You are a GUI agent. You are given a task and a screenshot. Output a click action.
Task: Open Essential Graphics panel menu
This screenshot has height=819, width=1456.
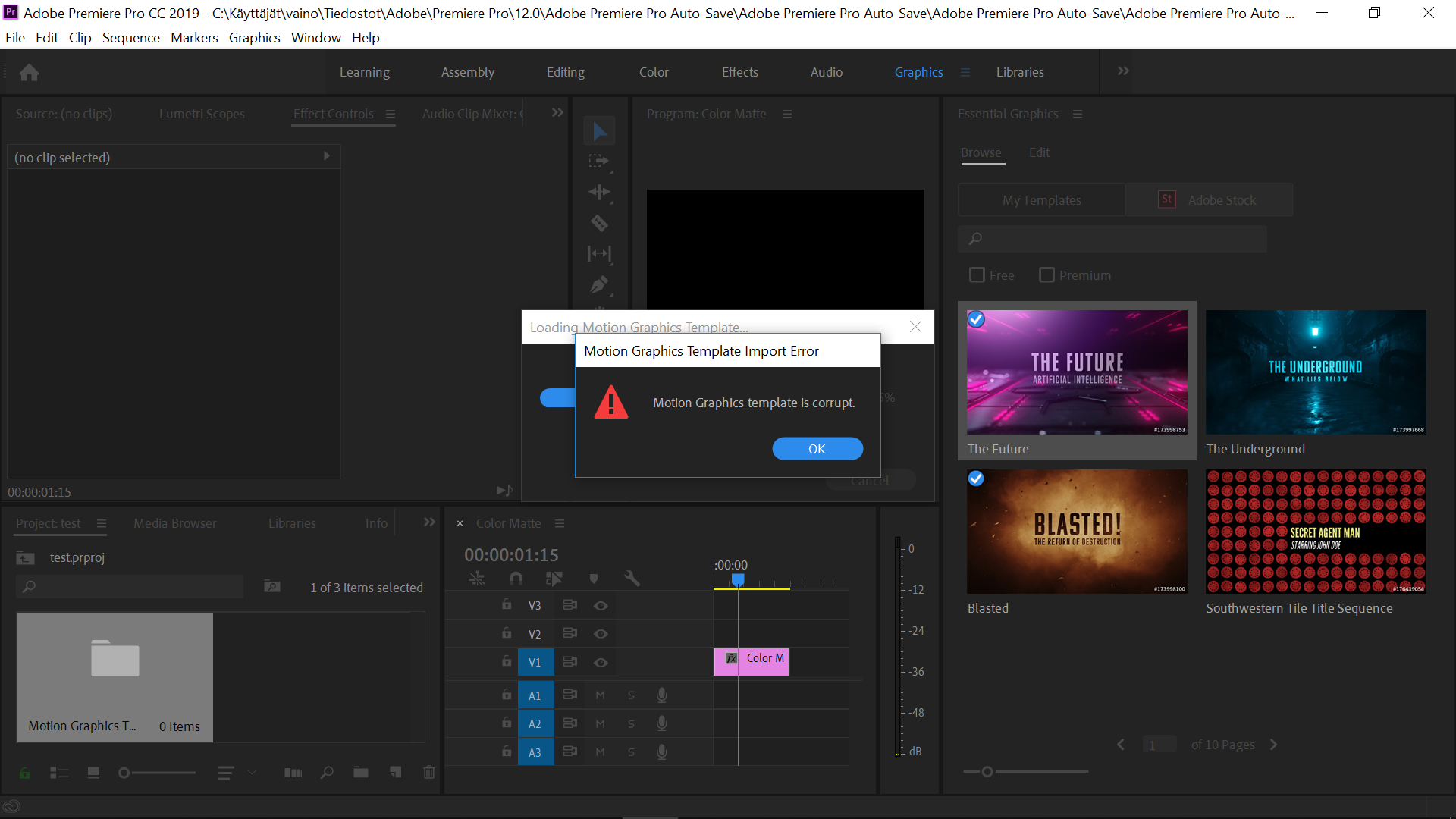[x=1078, y=114]
